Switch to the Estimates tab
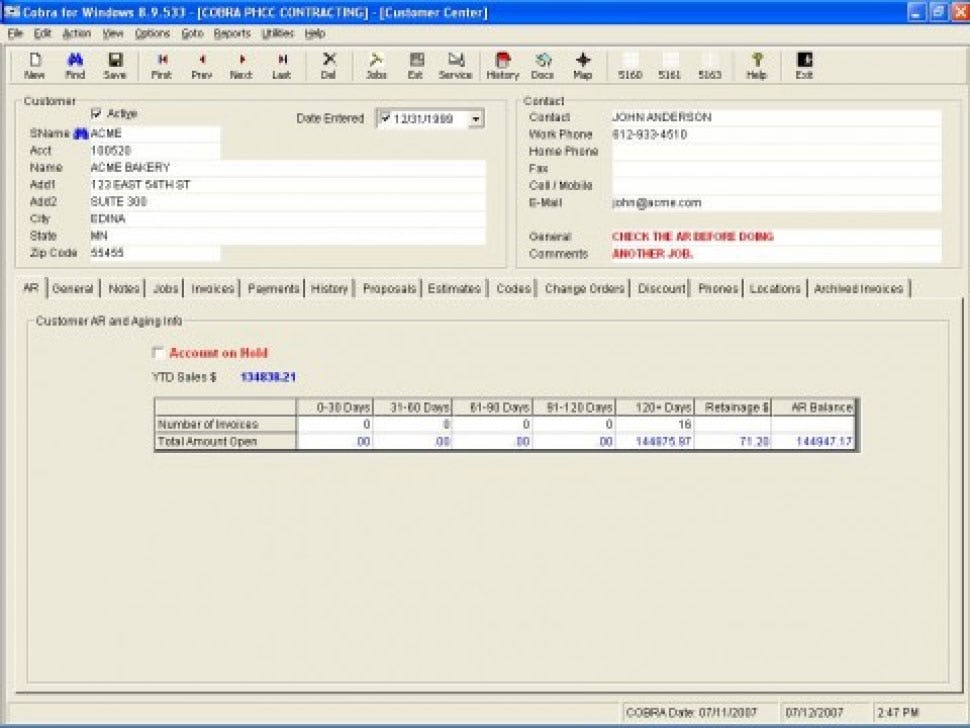970x728 pixels. click(454, 289)
